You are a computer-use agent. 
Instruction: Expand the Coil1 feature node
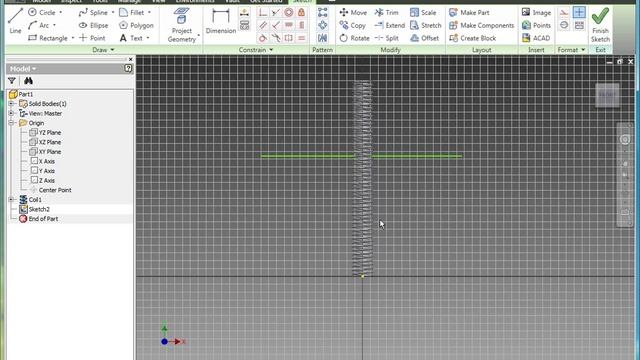(x=11, y=200)
